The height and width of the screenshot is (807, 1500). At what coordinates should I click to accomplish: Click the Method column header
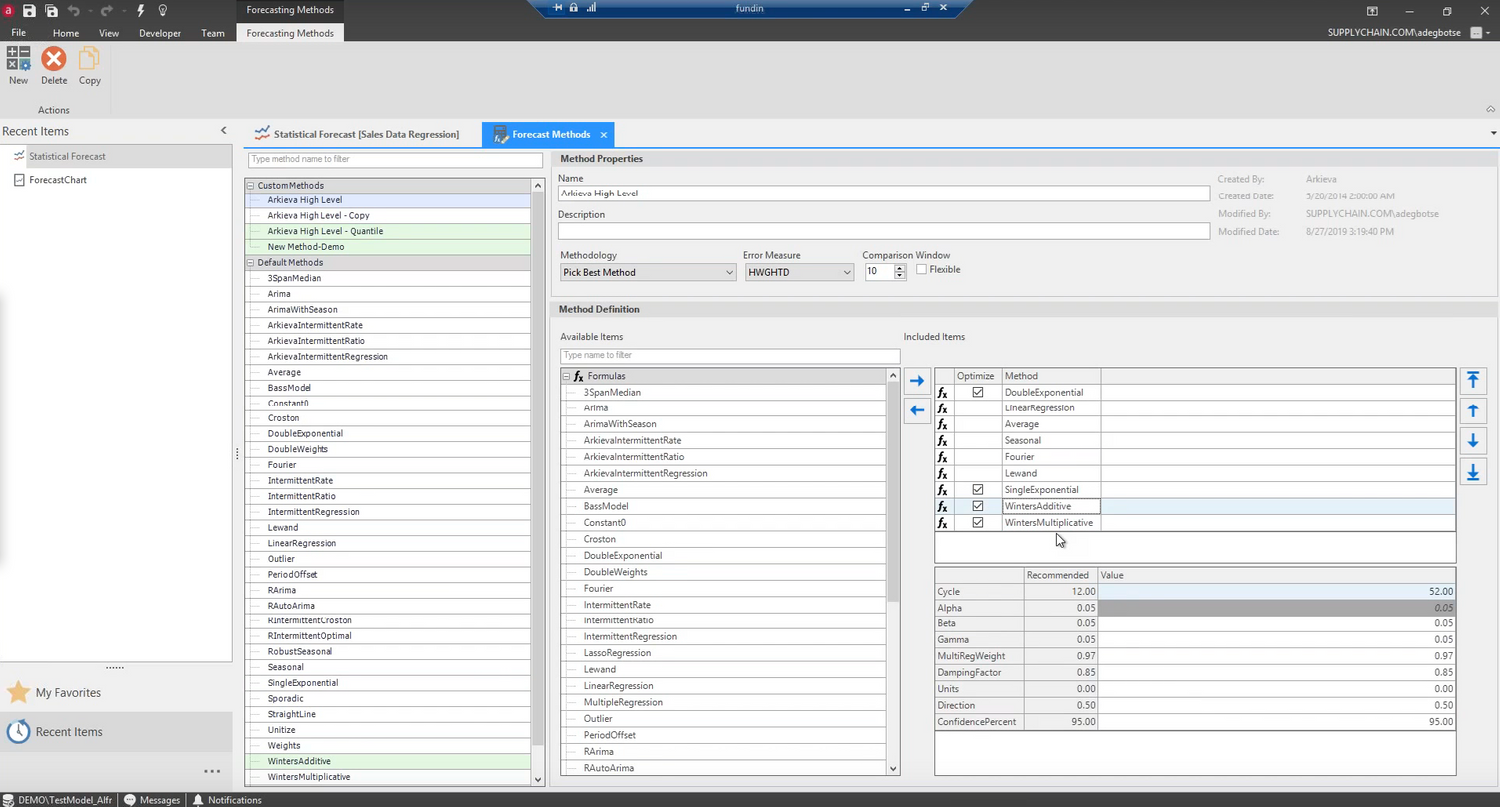click(1051, 376)
